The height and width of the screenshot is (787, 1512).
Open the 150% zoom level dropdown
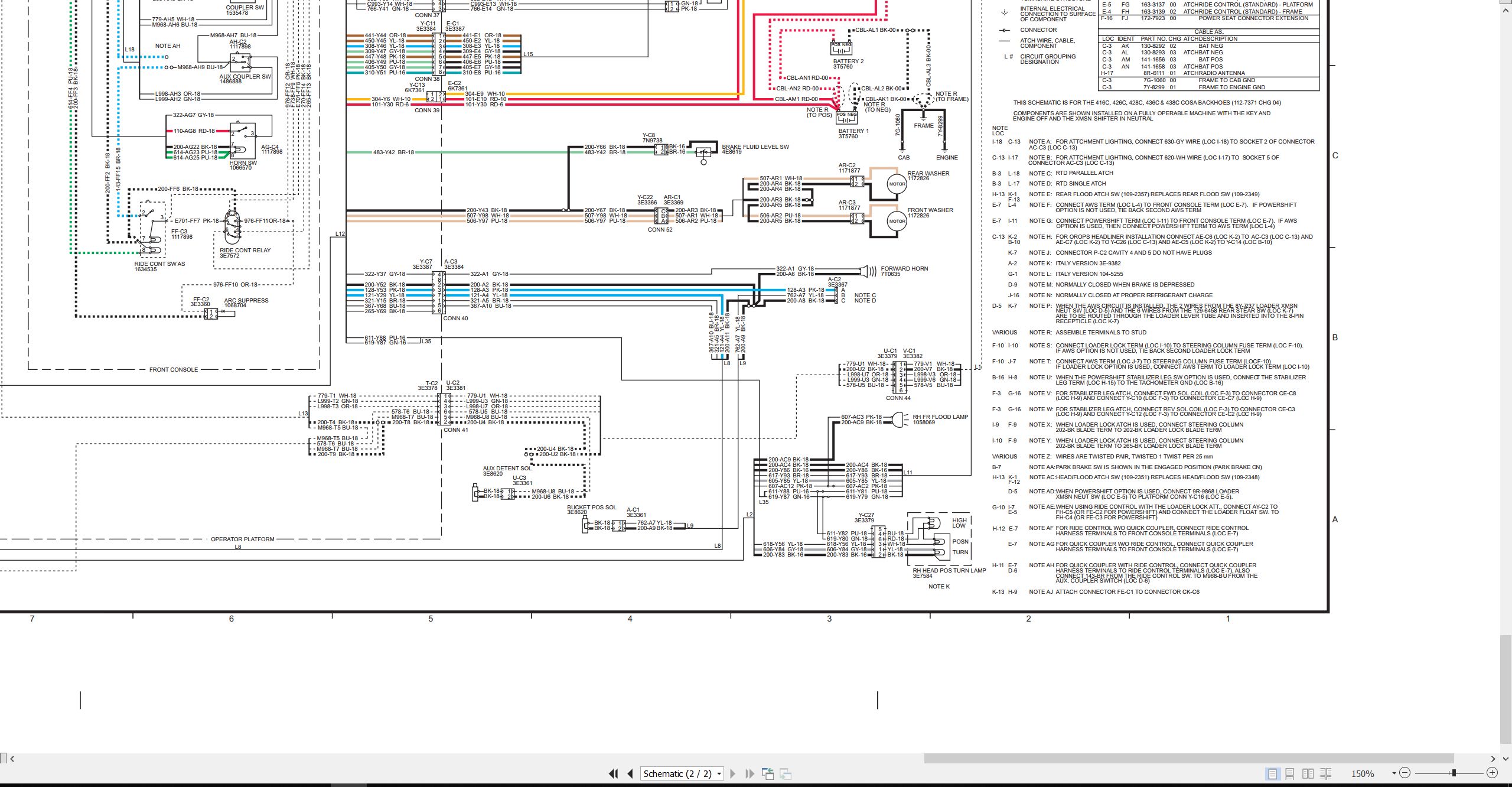click(x=1393, y=773)
